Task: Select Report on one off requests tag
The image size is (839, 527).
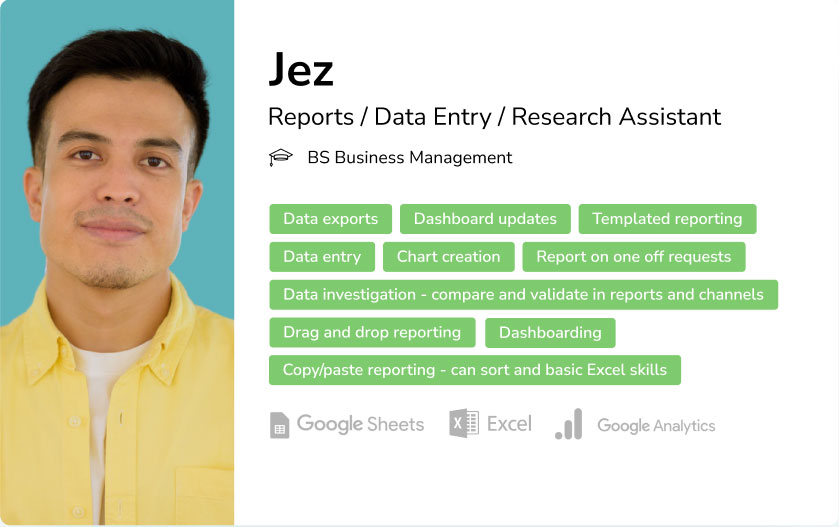Action: pos(634,257)
